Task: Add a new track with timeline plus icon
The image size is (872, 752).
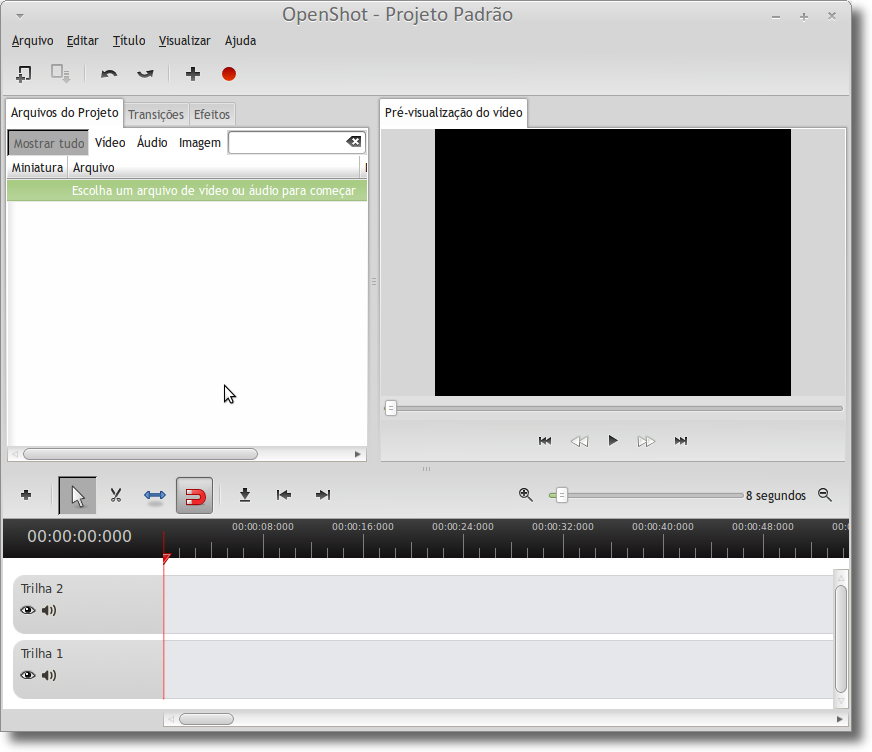Action: (x=26, y=495)
